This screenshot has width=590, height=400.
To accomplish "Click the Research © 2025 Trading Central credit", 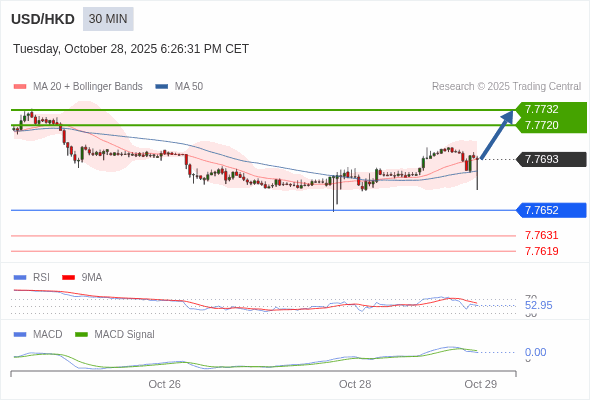I will [506, 87].
